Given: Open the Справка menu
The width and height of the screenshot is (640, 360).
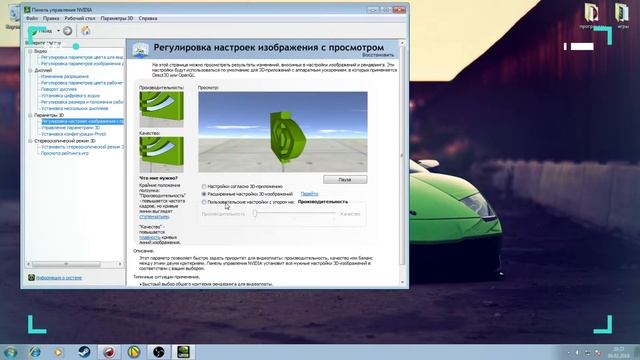Looking at the screenshot, I should [x=148, y=18].
